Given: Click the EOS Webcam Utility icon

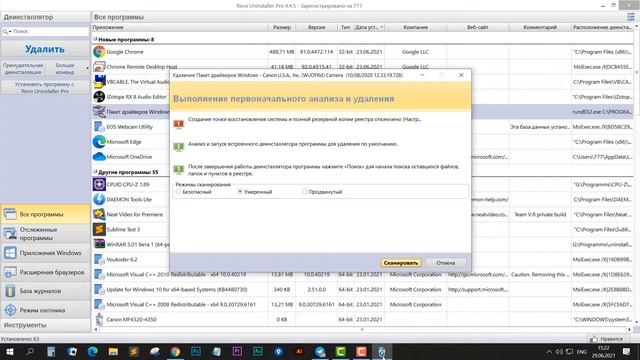Looking at the screenshot, I should pyautogui.click(x=99, y=127).
